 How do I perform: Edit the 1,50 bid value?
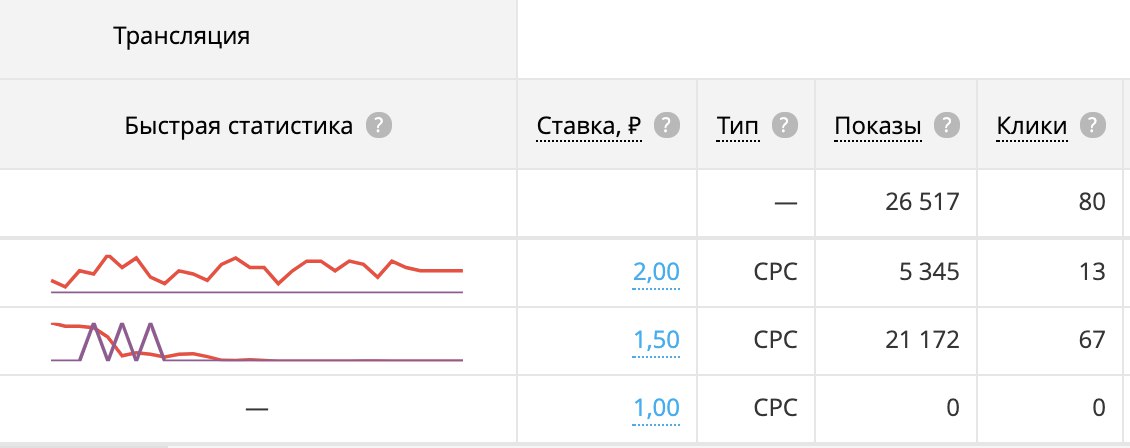(x=656, y=339)
